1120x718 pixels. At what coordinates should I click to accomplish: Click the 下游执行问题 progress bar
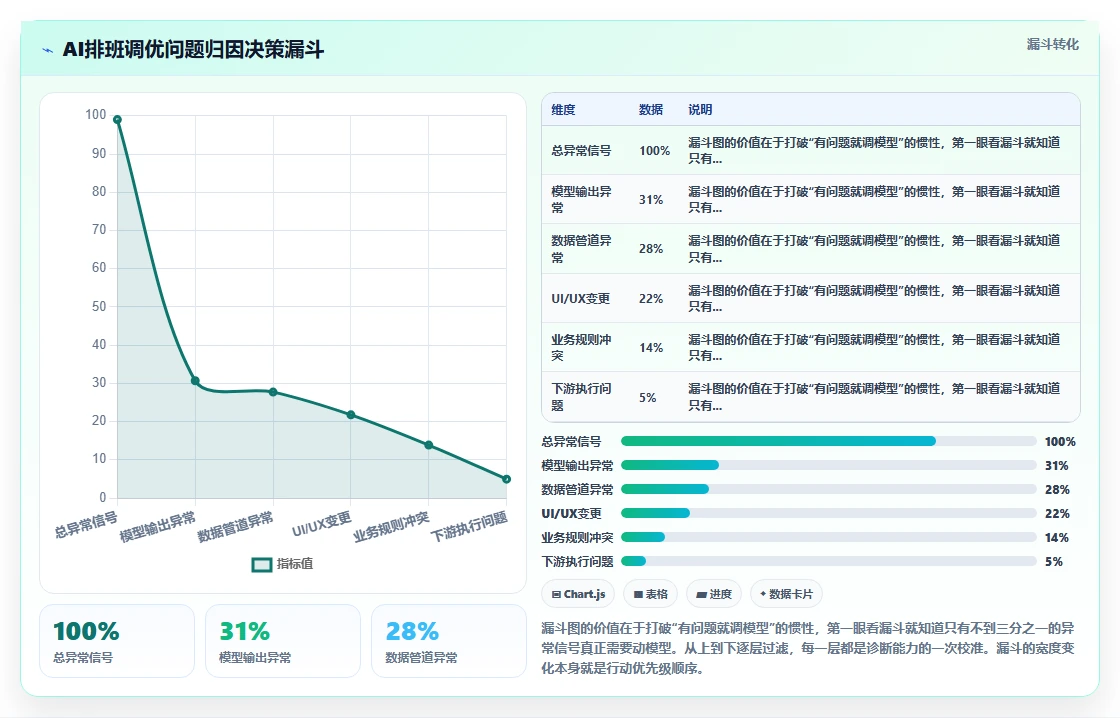tap(829, 562)
